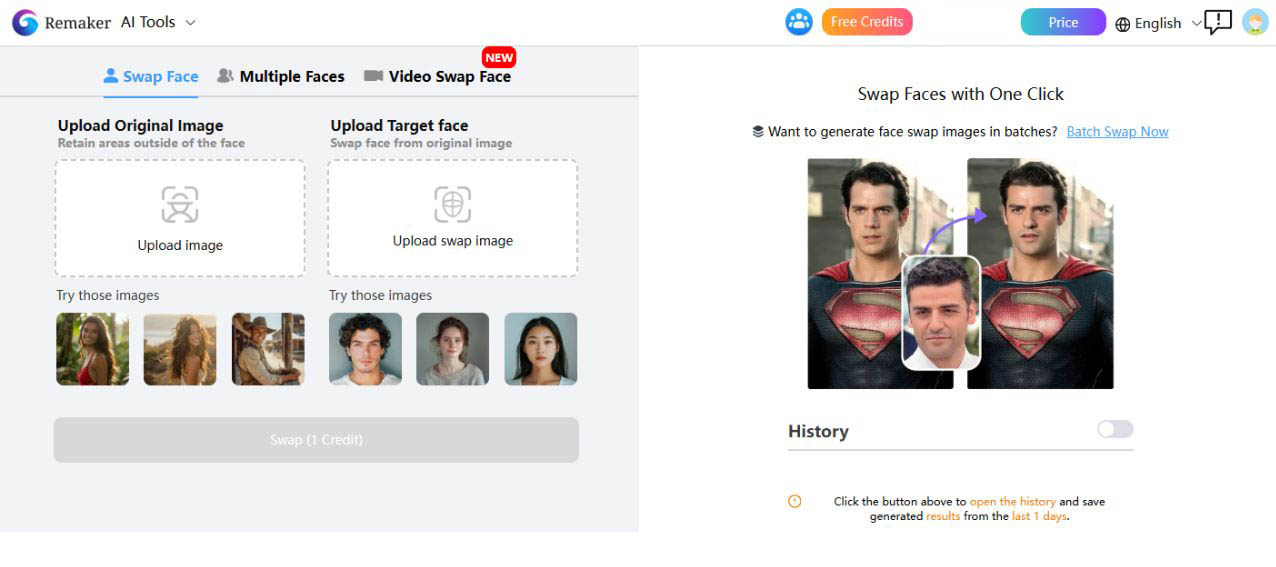Click 'Retain areas outside of the face' text
This screenshot has height=567, width=1276.
click(151, 143)
